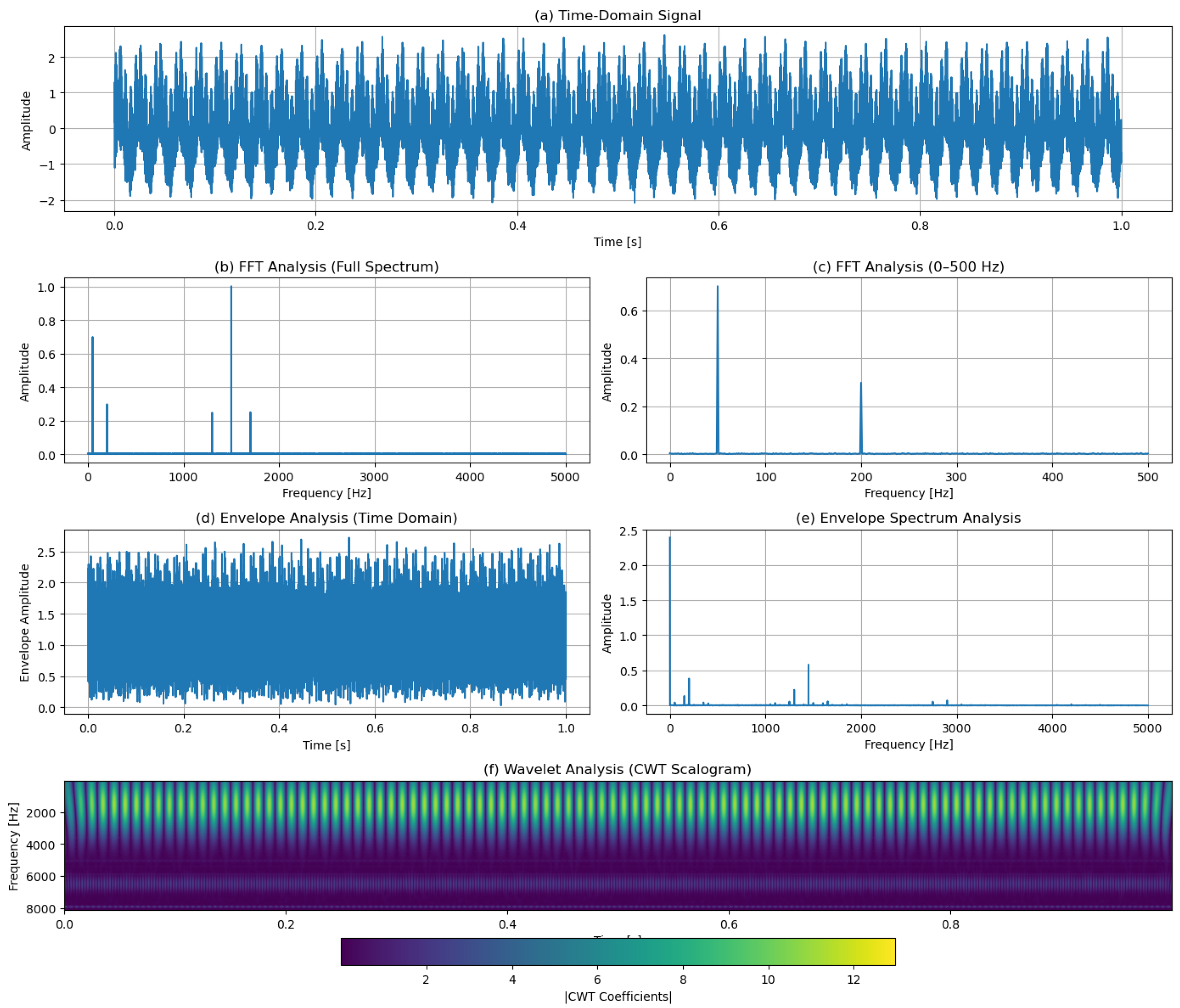Click x-tick '0.8' under the CWT scalogram
Viewport: 1180px width, 1008px height.
(950, 924)
